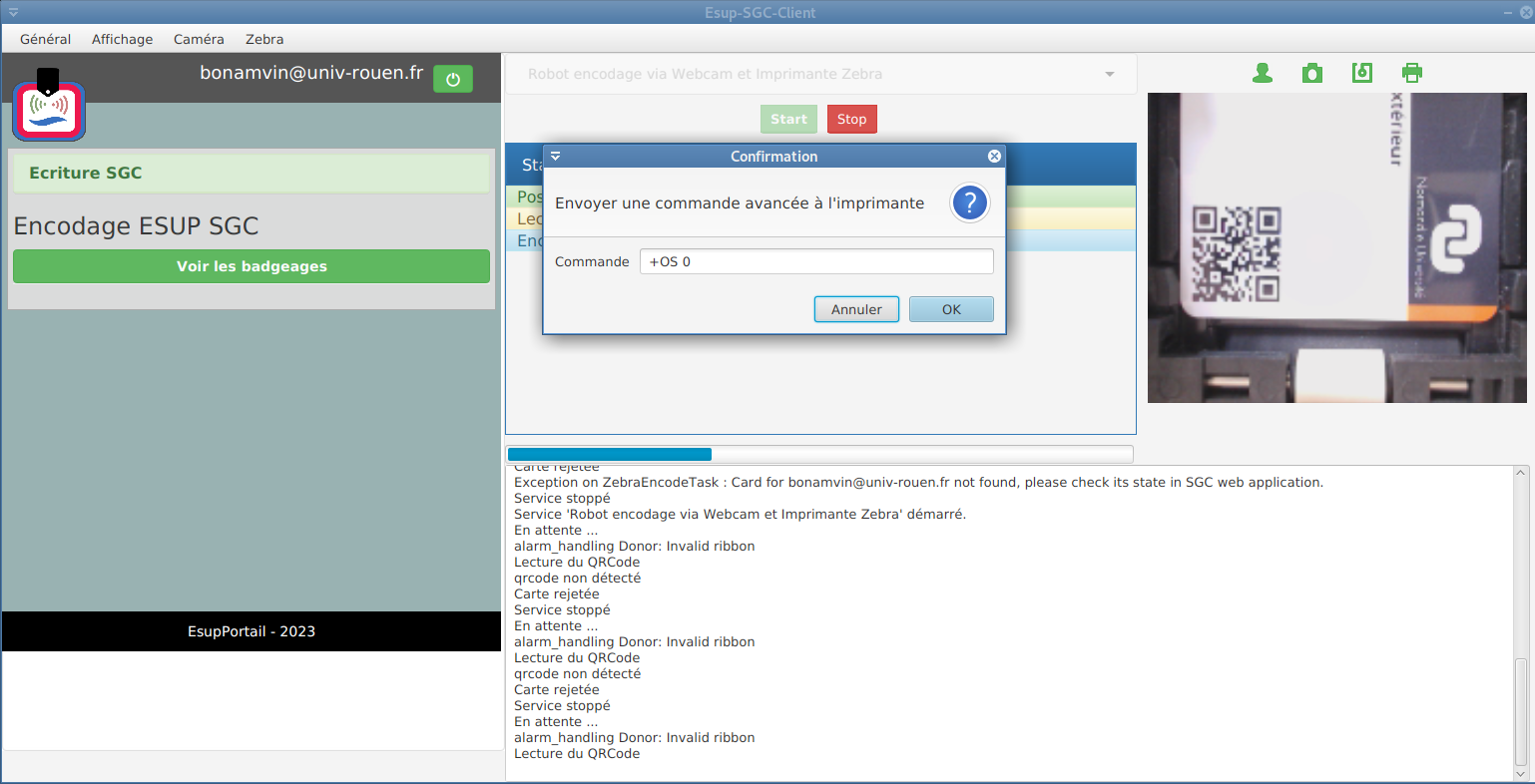Viewport: 1535px width, 784px height.
Task: Open the main window title bar menu
Action: (x=13, y=13)
